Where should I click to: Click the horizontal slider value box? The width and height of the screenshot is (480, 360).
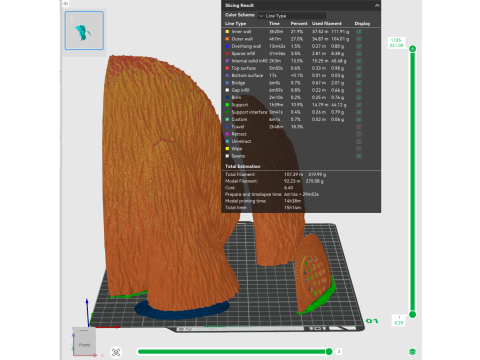pyautogui.click(x=339, y=351)
